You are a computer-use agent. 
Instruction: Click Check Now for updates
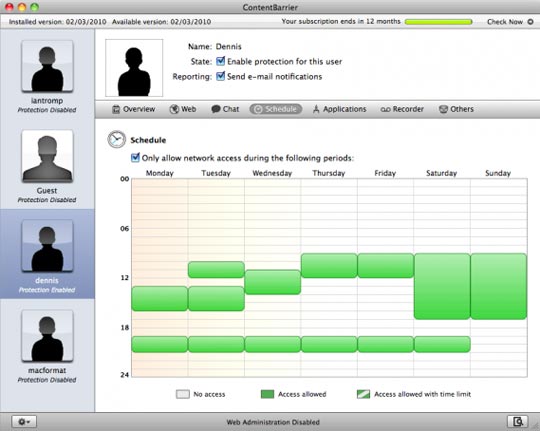coord(505,22)
